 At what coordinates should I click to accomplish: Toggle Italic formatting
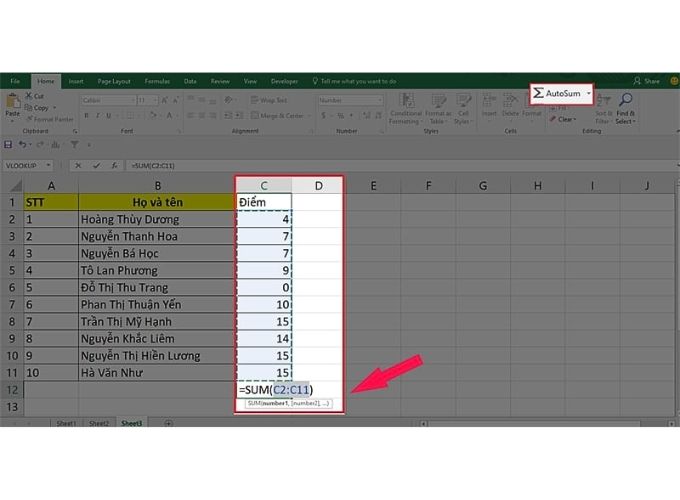[x=97, y=115]
